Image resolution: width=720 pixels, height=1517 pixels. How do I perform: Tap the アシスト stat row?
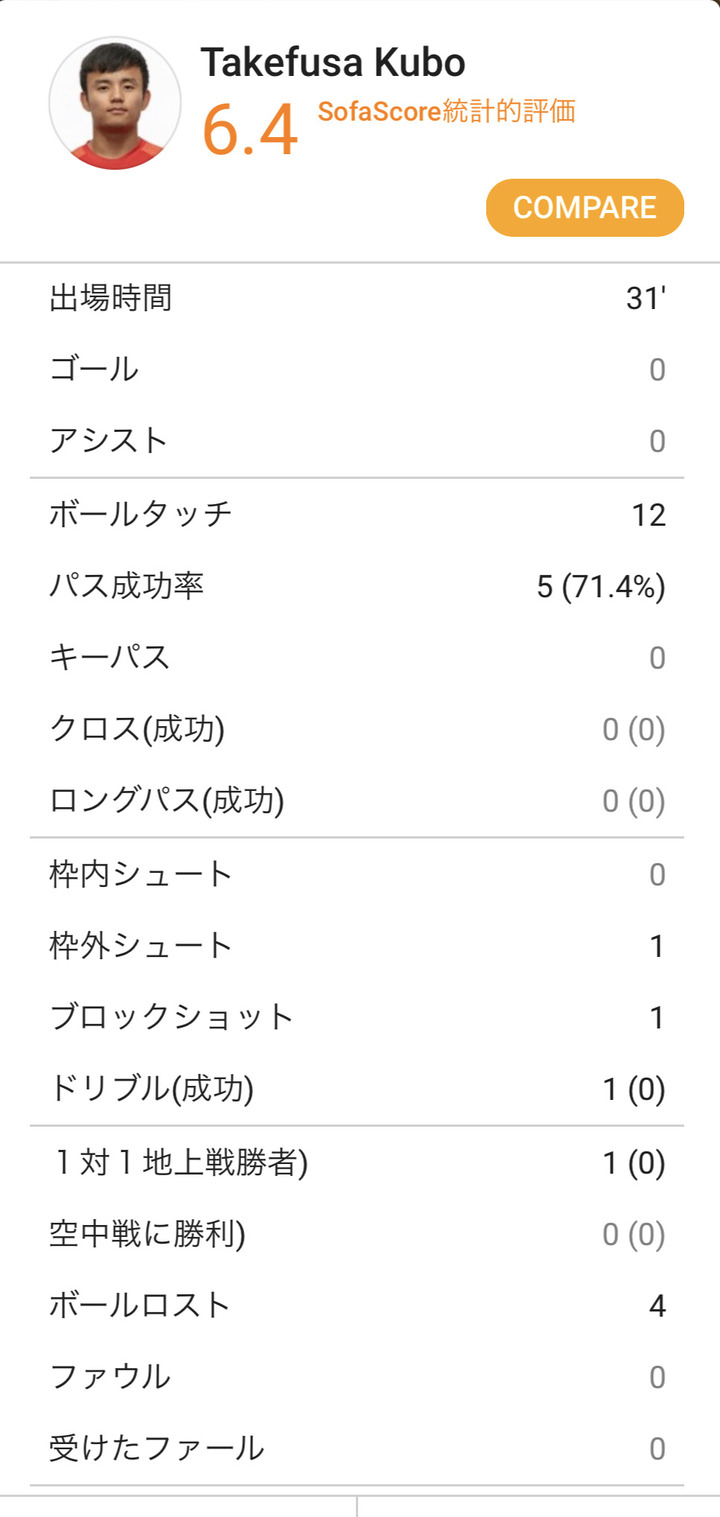click(x=357, y=441)
